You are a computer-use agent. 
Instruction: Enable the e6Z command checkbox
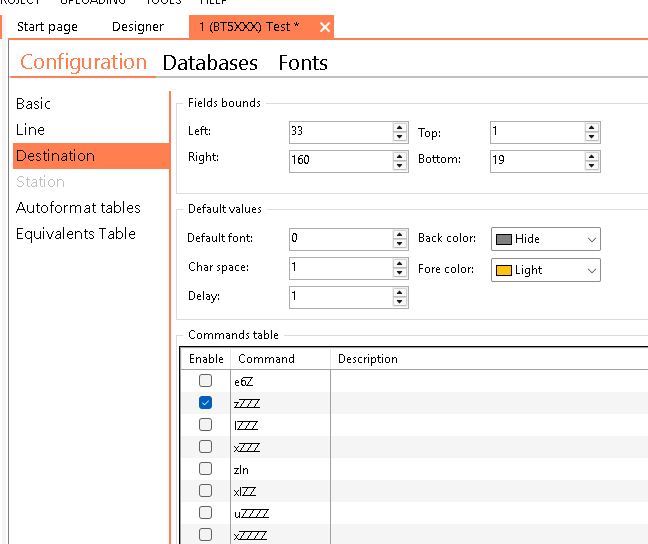click(205, 381)
